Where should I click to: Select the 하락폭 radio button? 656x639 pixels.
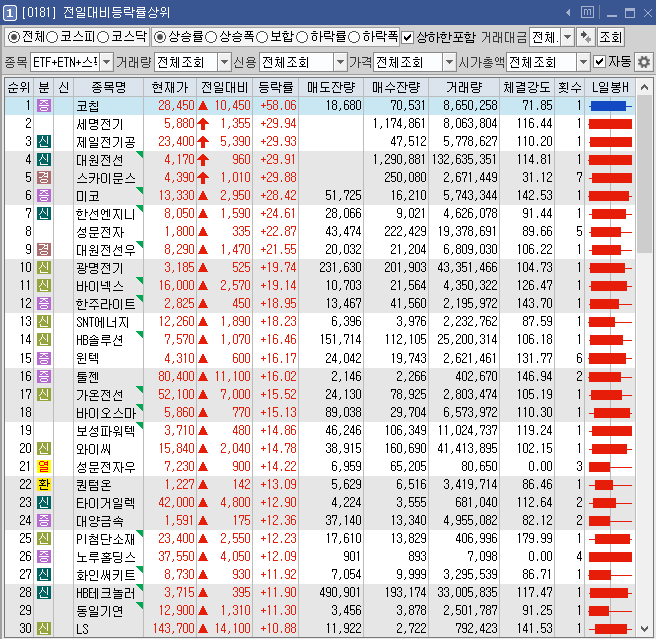(354, 38)
